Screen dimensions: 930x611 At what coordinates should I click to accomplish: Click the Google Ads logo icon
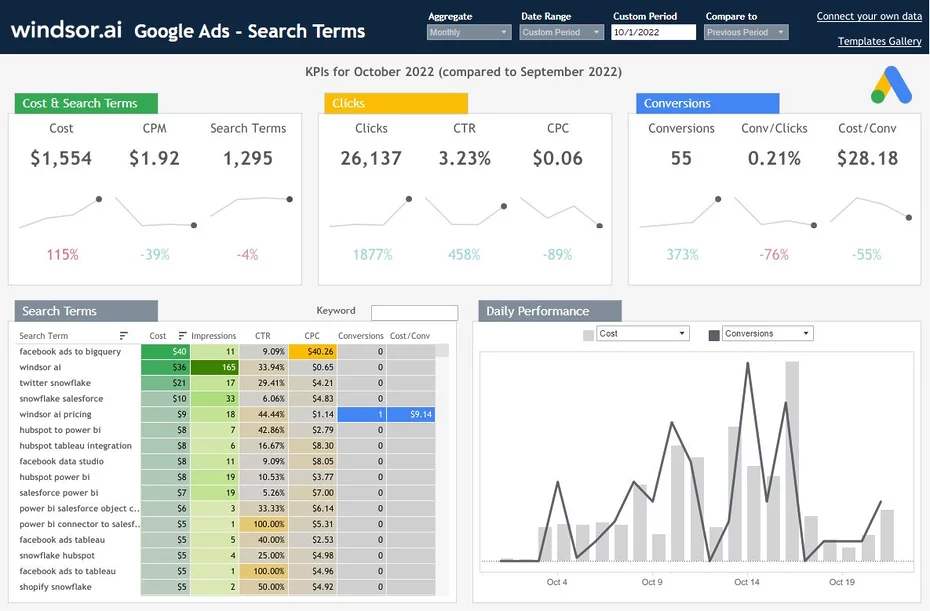point(891,85)
